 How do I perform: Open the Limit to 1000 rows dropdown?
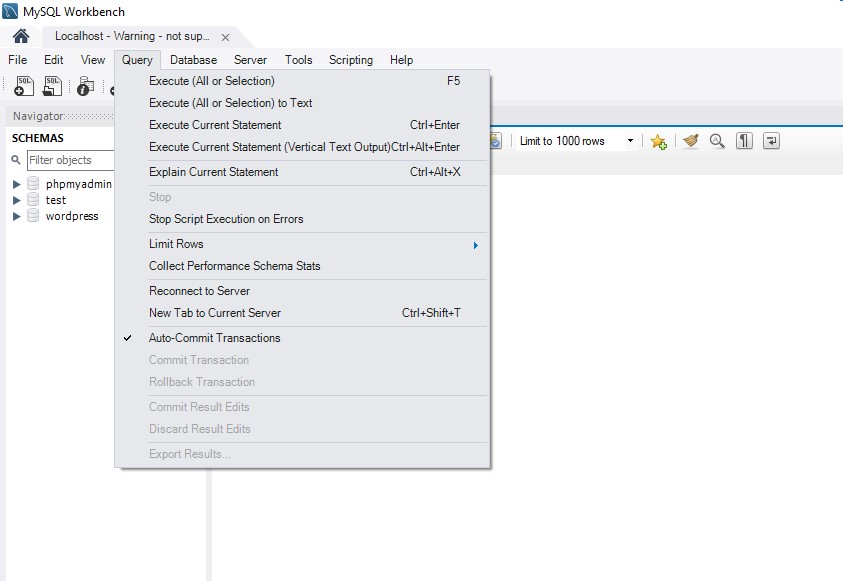coord(576,141)
